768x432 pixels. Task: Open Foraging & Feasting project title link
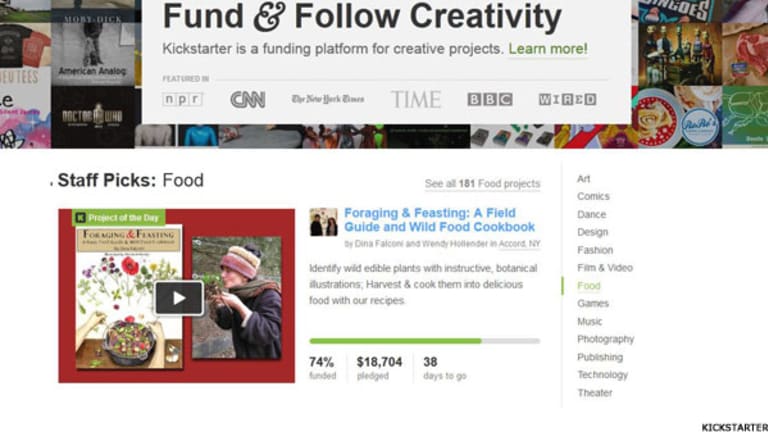tap(439, 220)
